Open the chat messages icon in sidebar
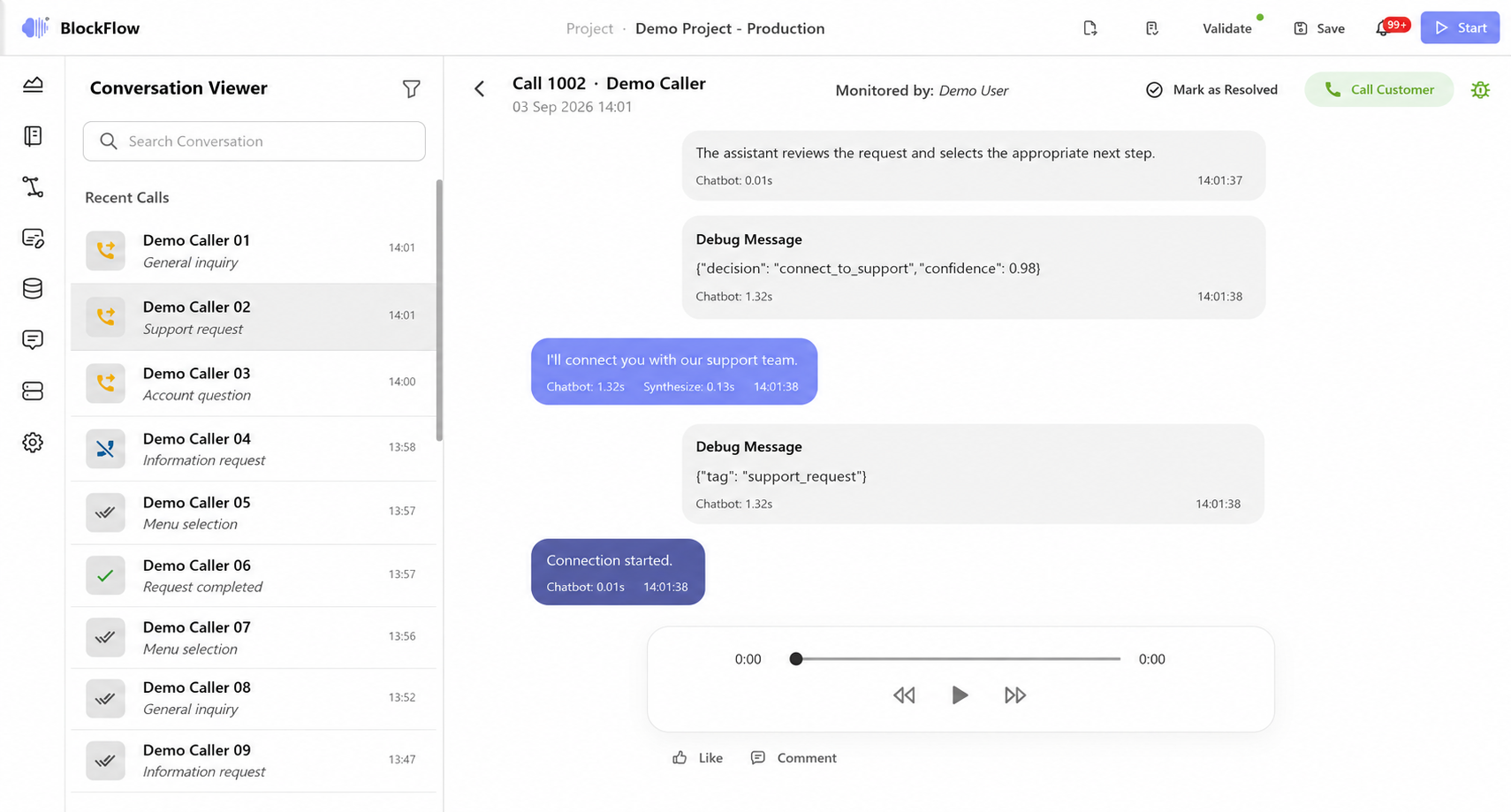Viewport: 1511px width, 812px height. point(33,340)
